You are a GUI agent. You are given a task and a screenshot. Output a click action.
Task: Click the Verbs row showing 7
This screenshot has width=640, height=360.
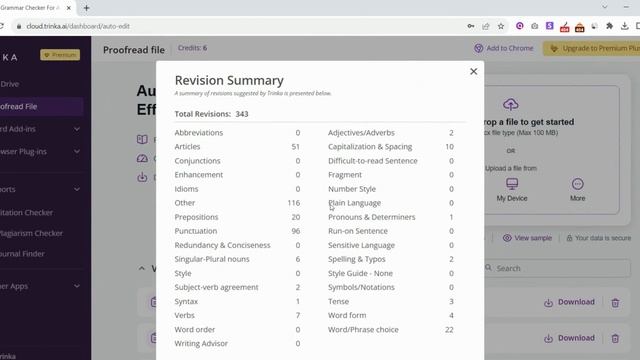tap(237, 316)
